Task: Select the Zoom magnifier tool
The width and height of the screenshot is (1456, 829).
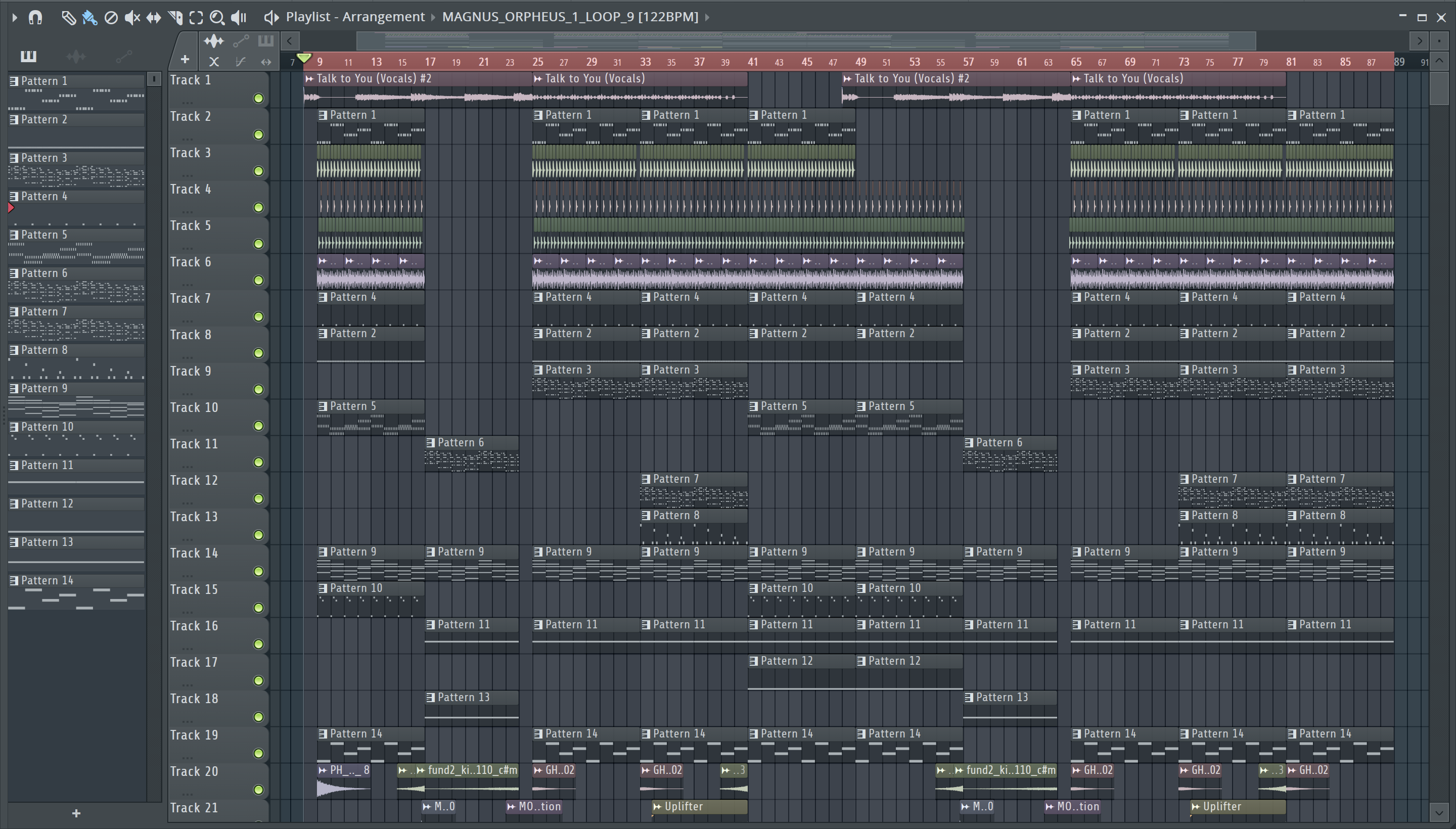Action: (x=217, y=18)
